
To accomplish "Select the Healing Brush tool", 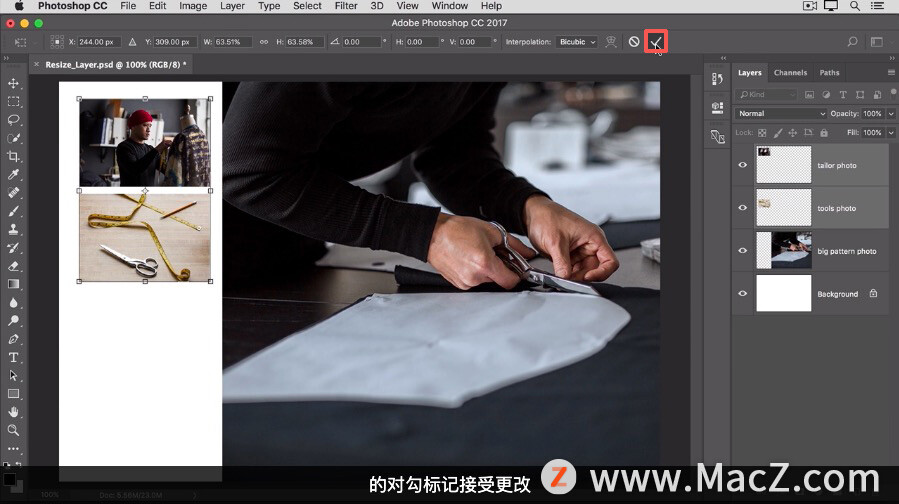I will [x=13, y=193].
